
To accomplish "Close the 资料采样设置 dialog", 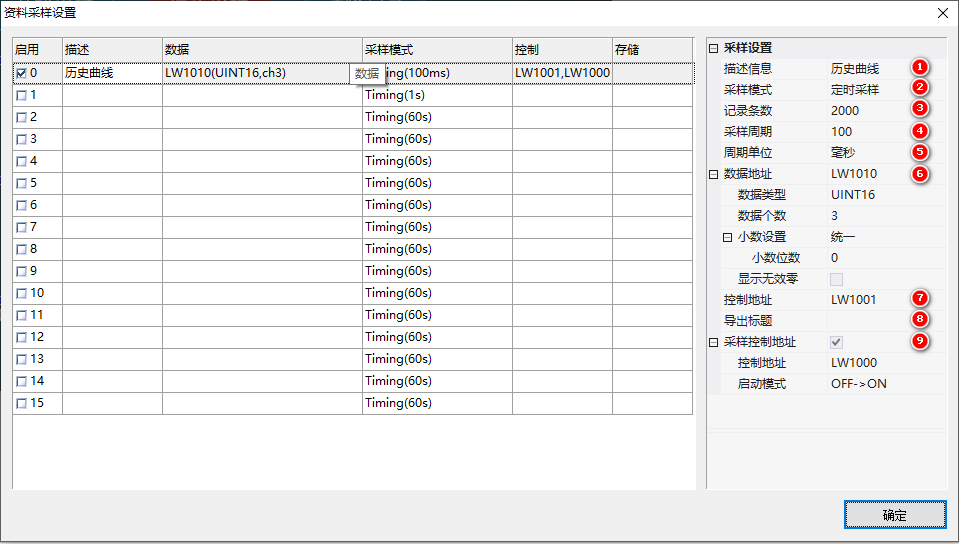I will [x=941, y=13].
